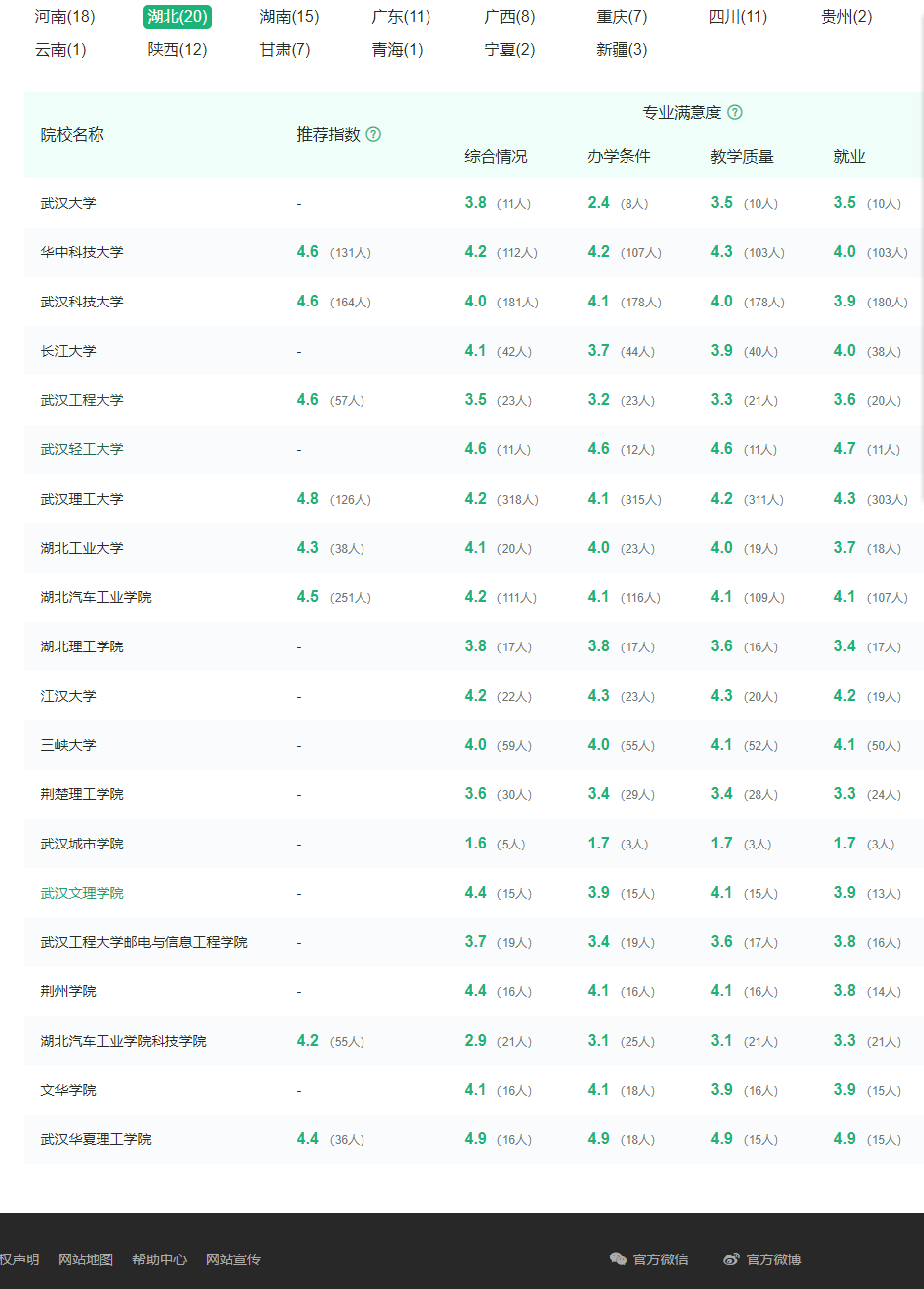Open the 华中科技大学 school link
The width and height of the screenshot is (924, 1289).
pyautogui.click(x=83, y=252)
